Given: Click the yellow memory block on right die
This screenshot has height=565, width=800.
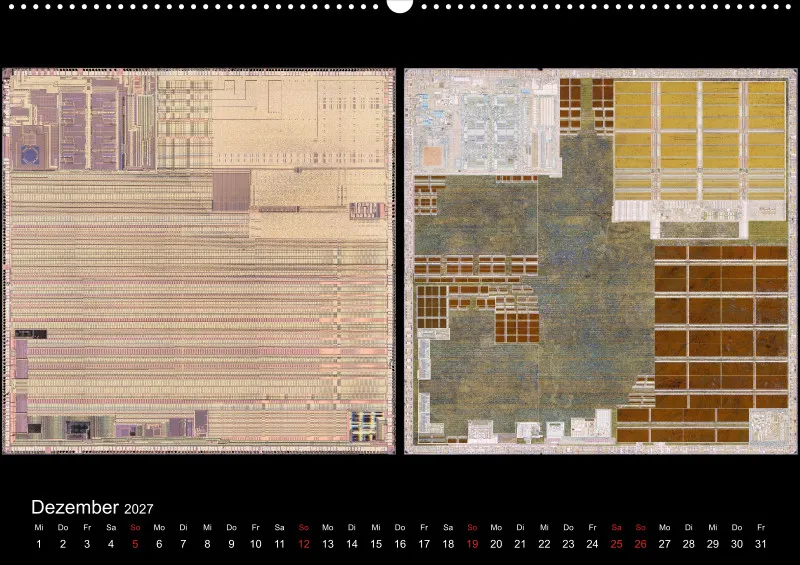Looking at the screenshot, I should coord(700,140).
